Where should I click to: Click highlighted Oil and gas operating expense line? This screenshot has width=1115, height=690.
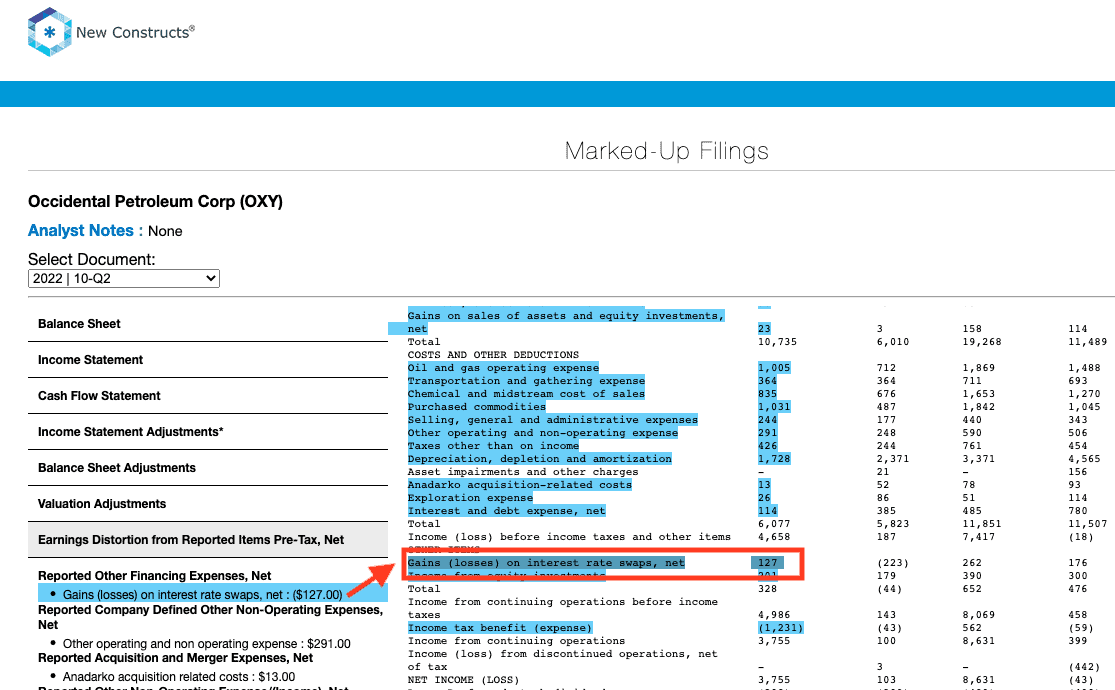[503, 368]
